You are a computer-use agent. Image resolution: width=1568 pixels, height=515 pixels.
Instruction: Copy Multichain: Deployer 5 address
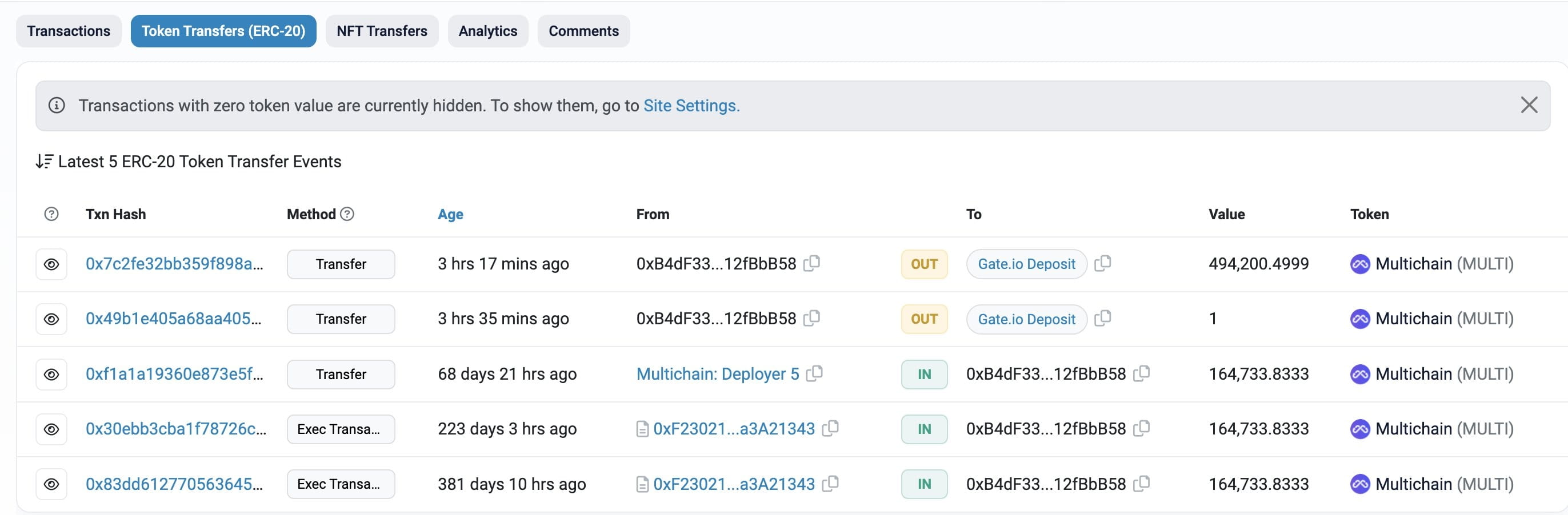814,373
